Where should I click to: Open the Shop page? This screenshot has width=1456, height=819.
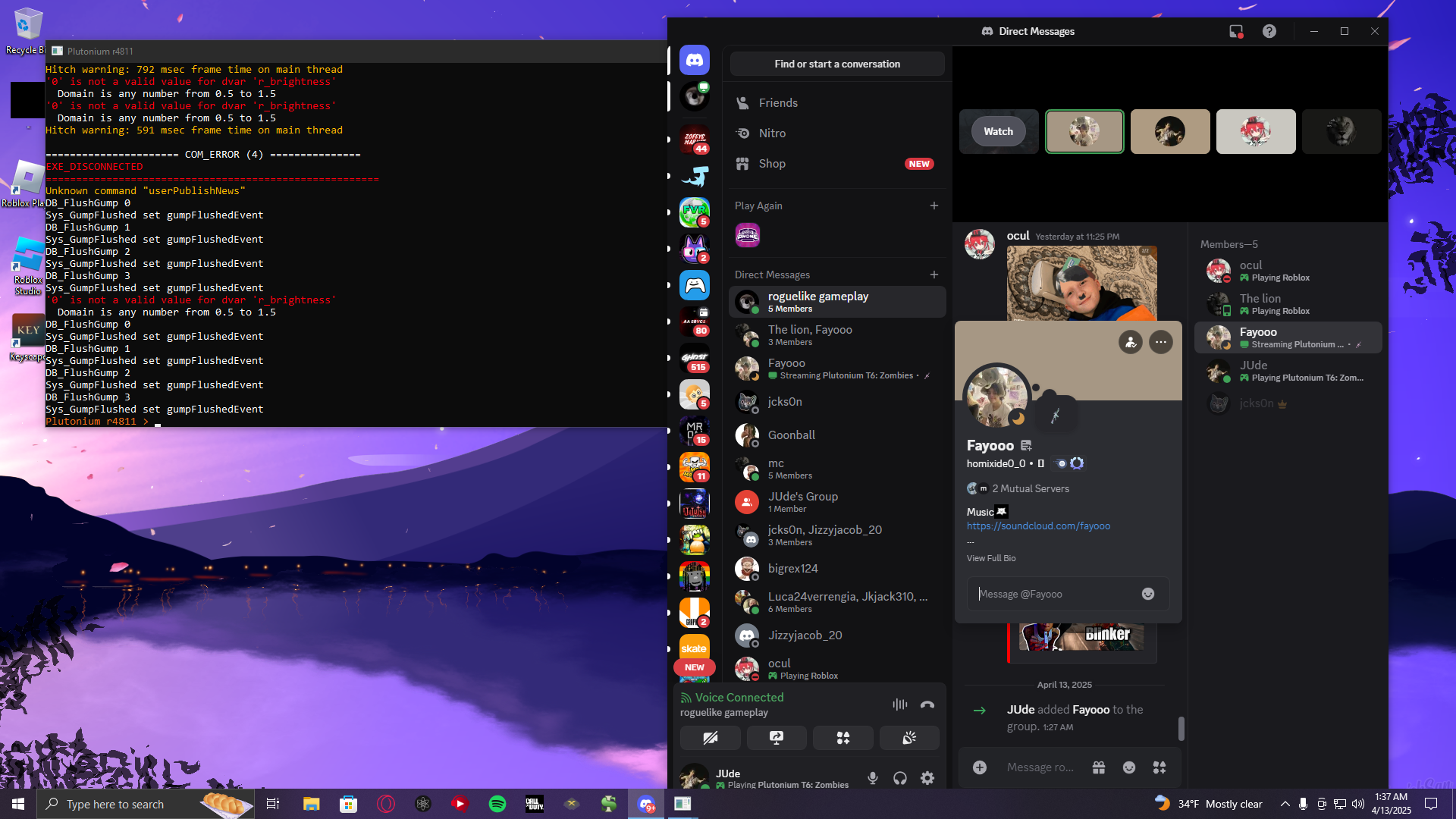tap(837, 164)
